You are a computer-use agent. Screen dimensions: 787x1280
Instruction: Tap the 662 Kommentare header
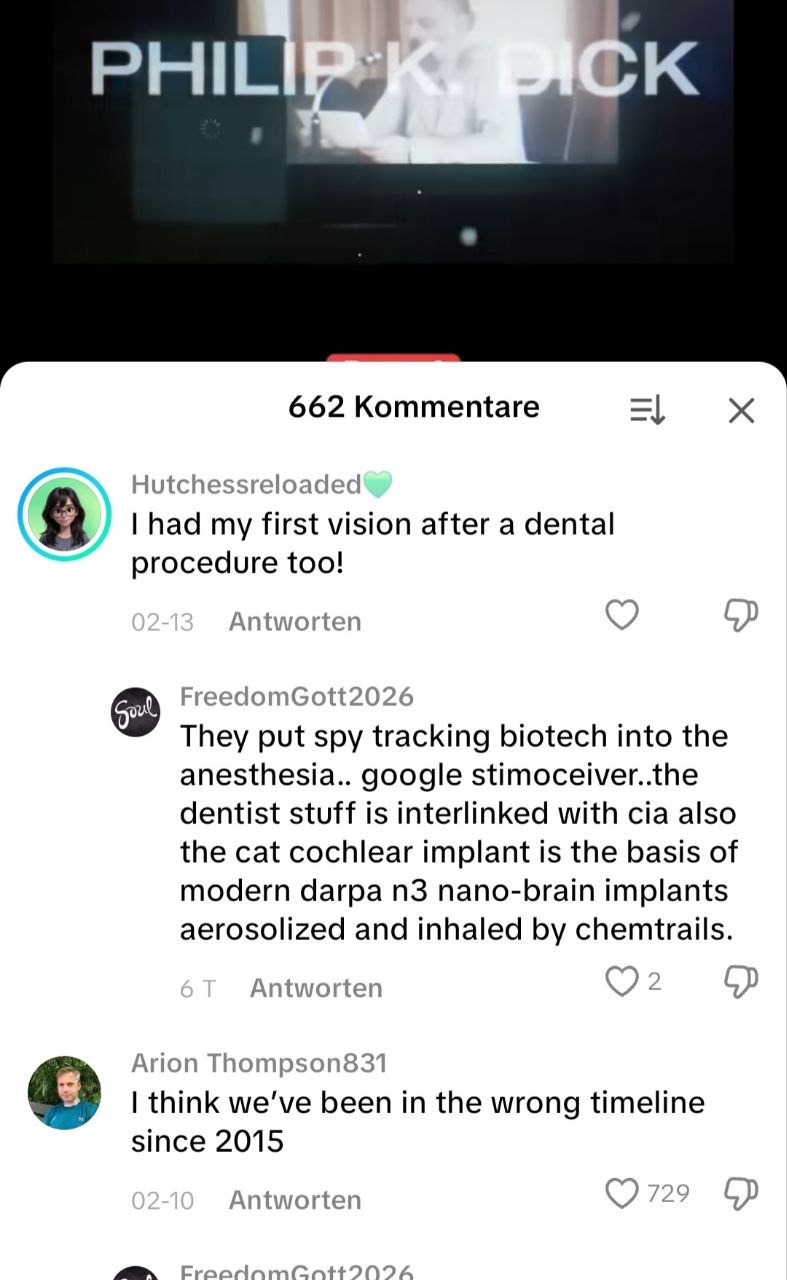[x=413, y=407]
